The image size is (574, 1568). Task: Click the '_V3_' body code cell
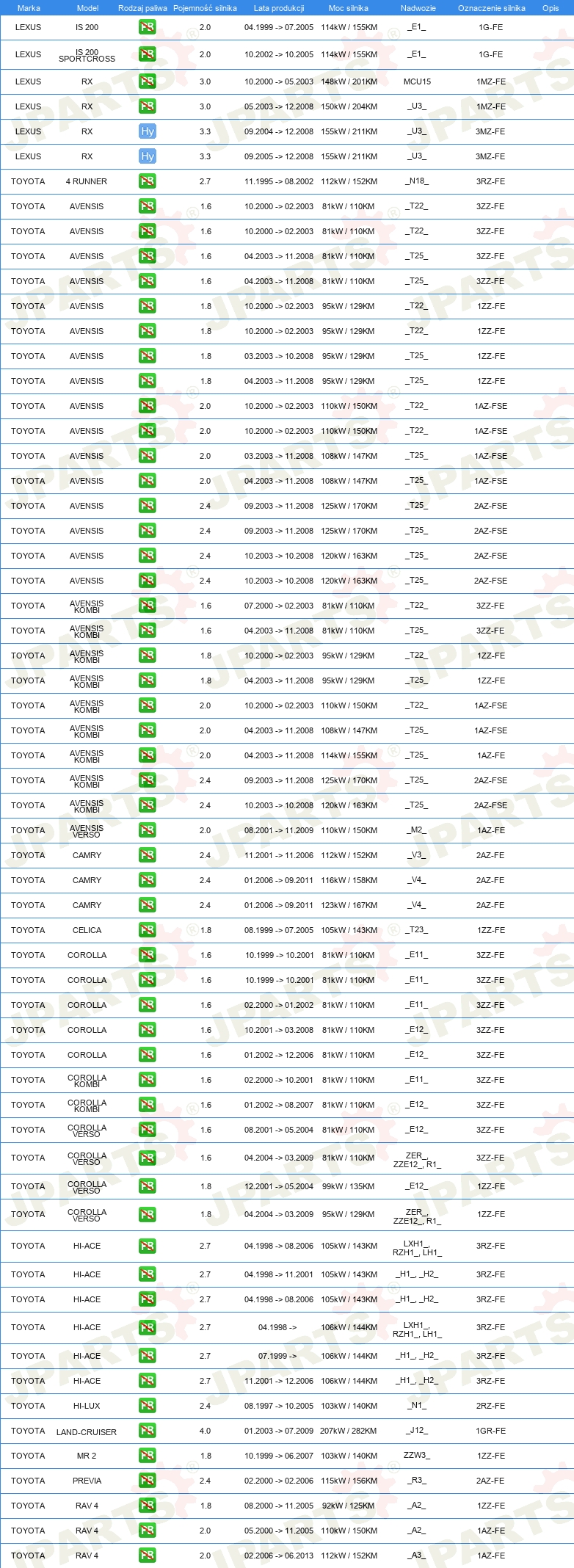click(416, 855)
